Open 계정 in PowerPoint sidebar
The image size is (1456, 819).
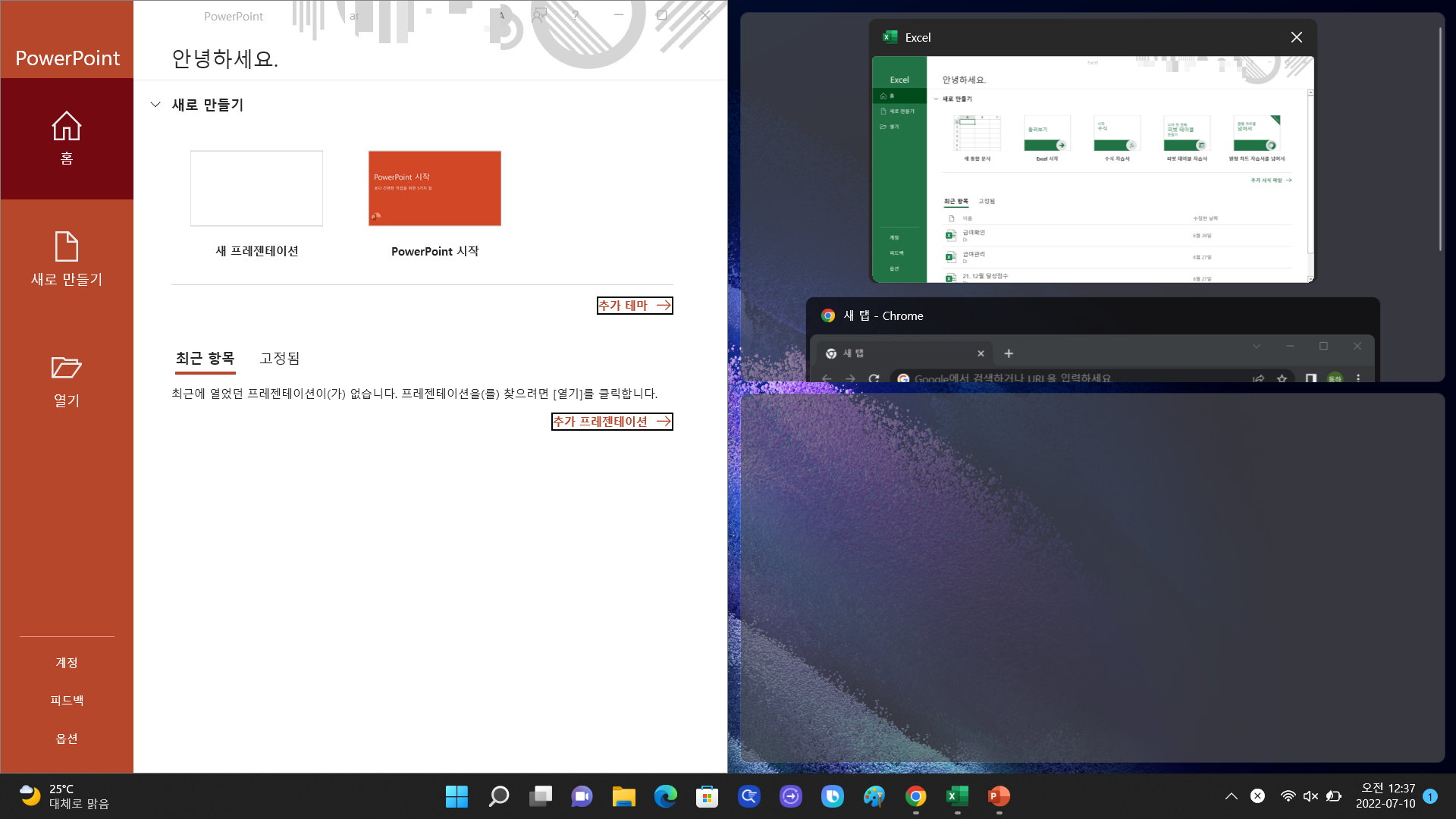click(x=67, y=663)
